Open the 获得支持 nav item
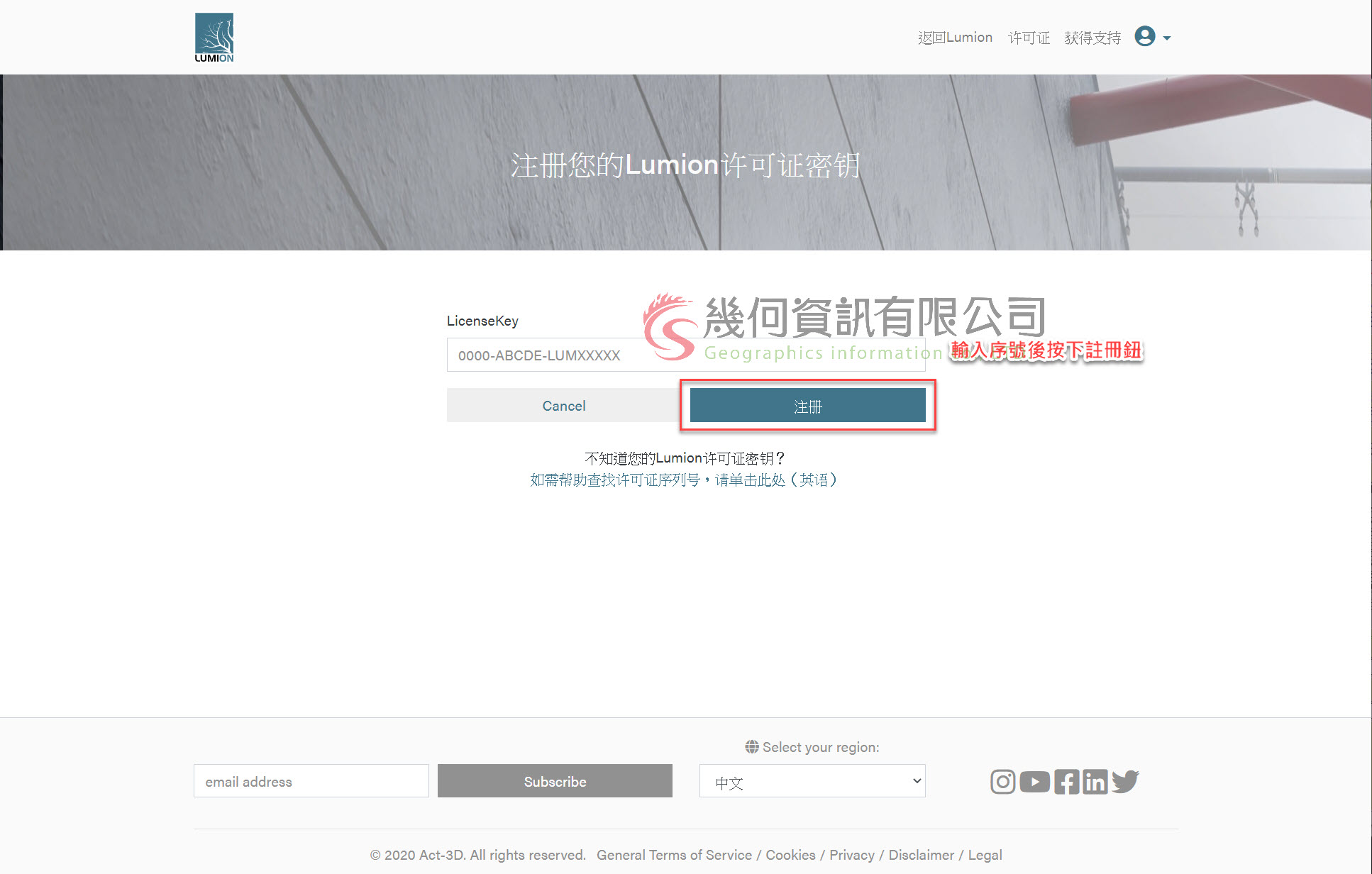 click(1092, 38)
